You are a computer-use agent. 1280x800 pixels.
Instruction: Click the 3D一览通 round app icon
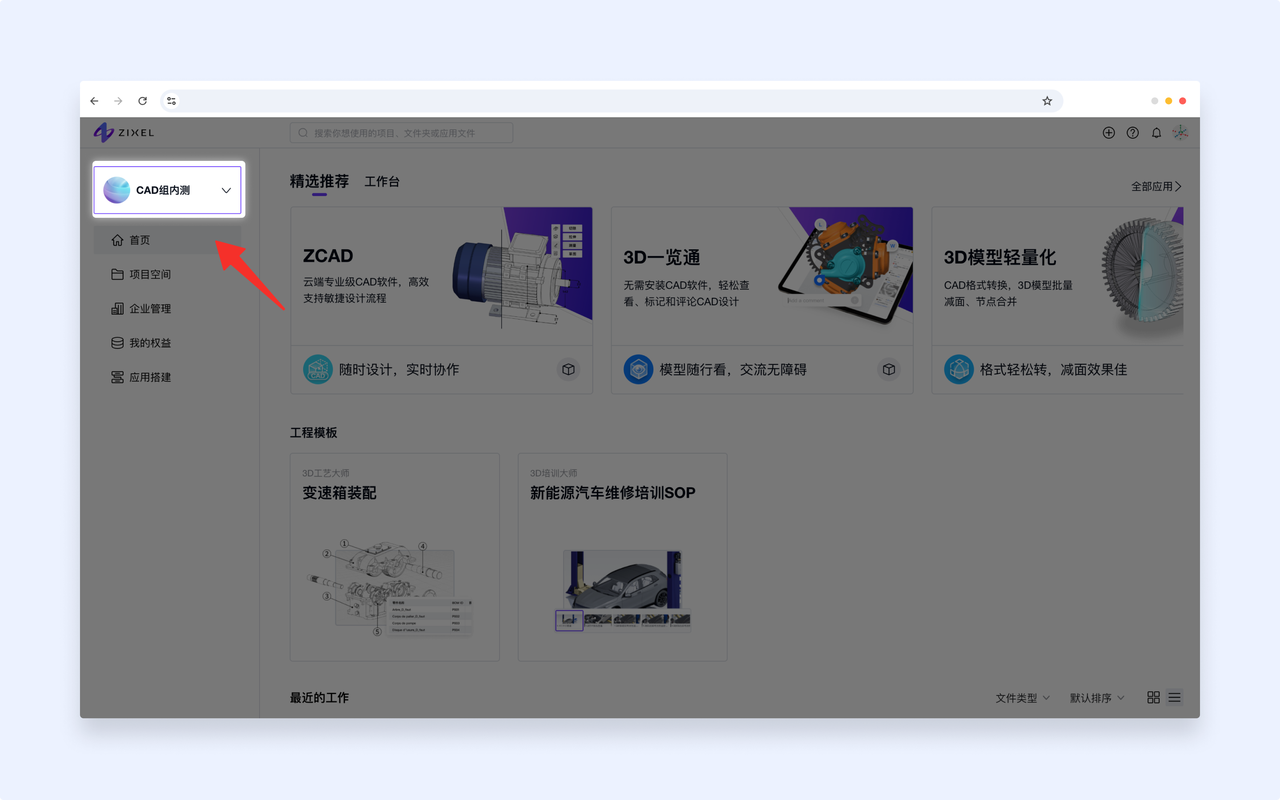[x=638, y=369]
